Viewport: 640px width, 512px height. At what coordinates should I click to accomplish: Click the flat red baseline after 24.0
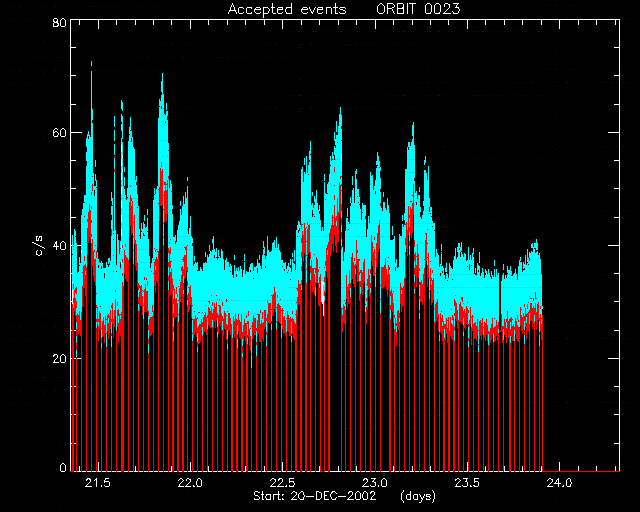pos(581,471)
